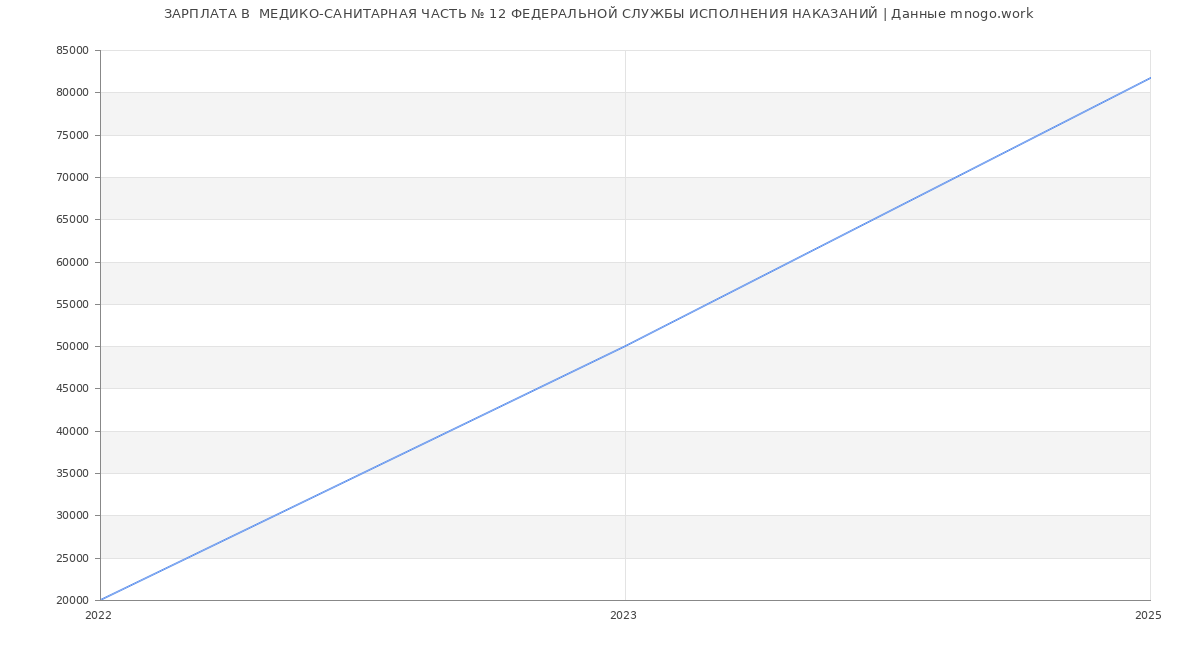This screenshot has width=1200, height=650.
Task: Click the chart title text
Action: coord(598,14)
